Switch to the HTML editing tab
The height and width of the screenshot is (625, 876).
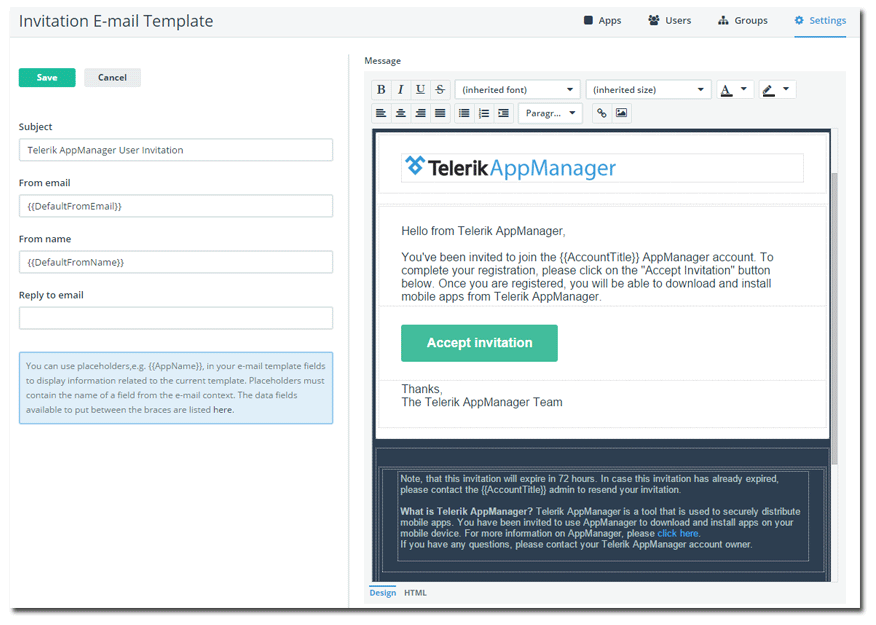coord(415,592)
